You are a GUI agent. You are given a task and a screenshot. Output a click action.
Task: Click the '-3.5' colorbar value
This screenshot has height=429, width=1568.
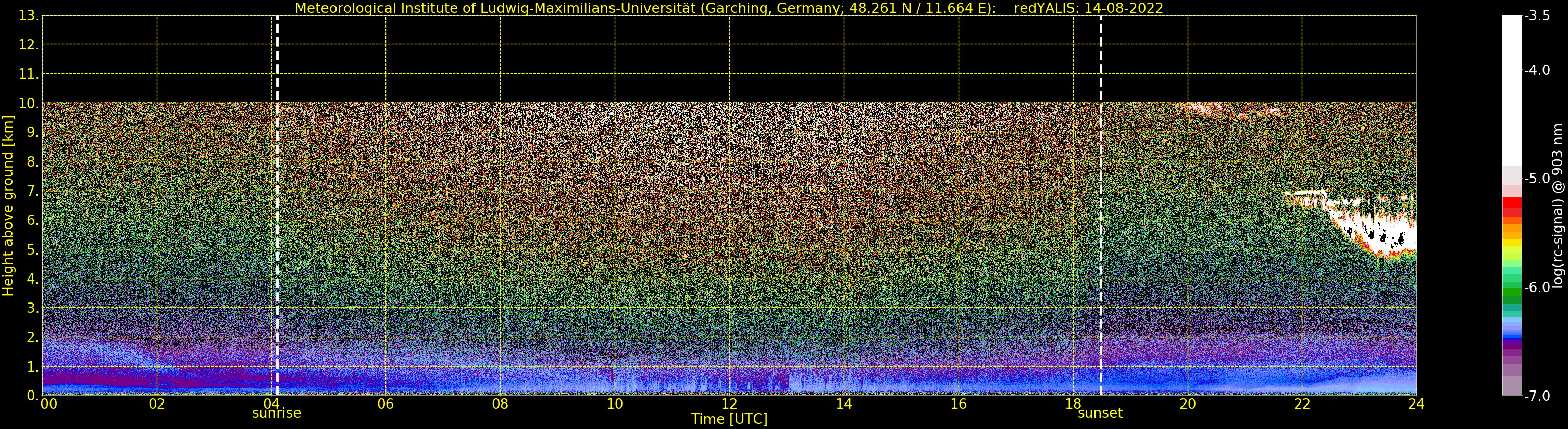(x=1538, y=16)
